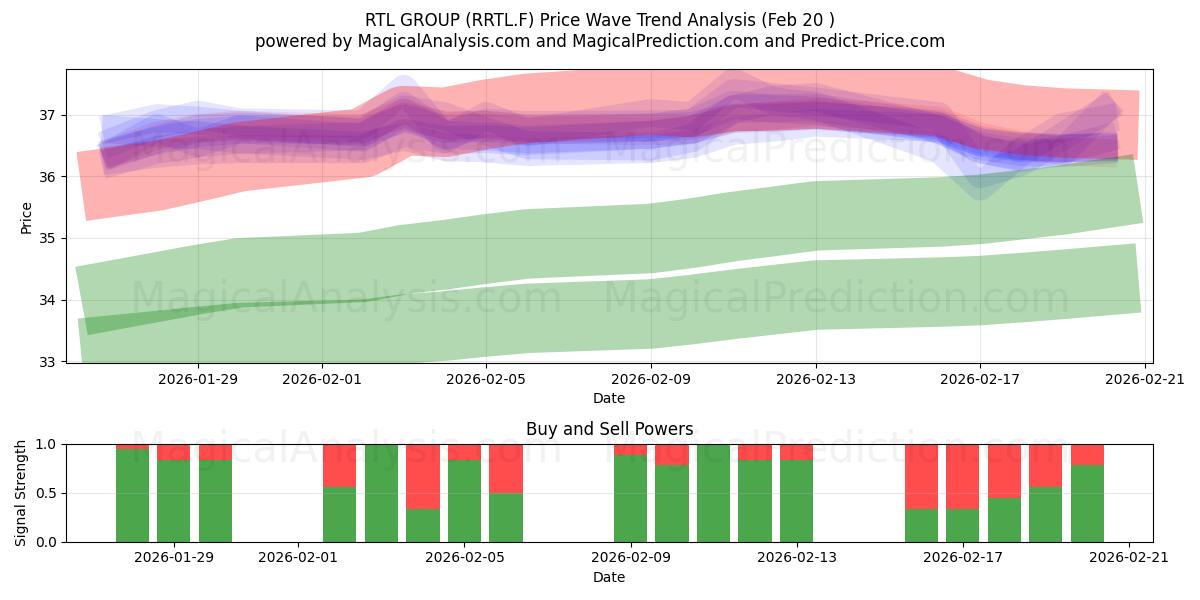The height and width of the screenshot is (600, 1200).
Task: Click the 2026-02-21 date tick of the price chart
Action: (x=1144, y=379)
